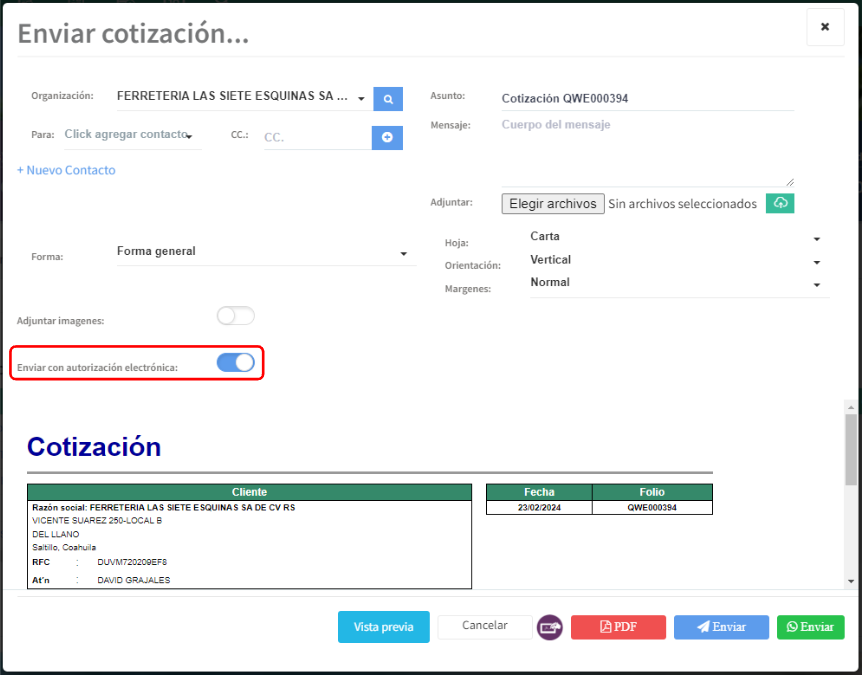862x675 pixels.
Task: Open the Margenes Normal dropdown
Action: pos(675,283)
